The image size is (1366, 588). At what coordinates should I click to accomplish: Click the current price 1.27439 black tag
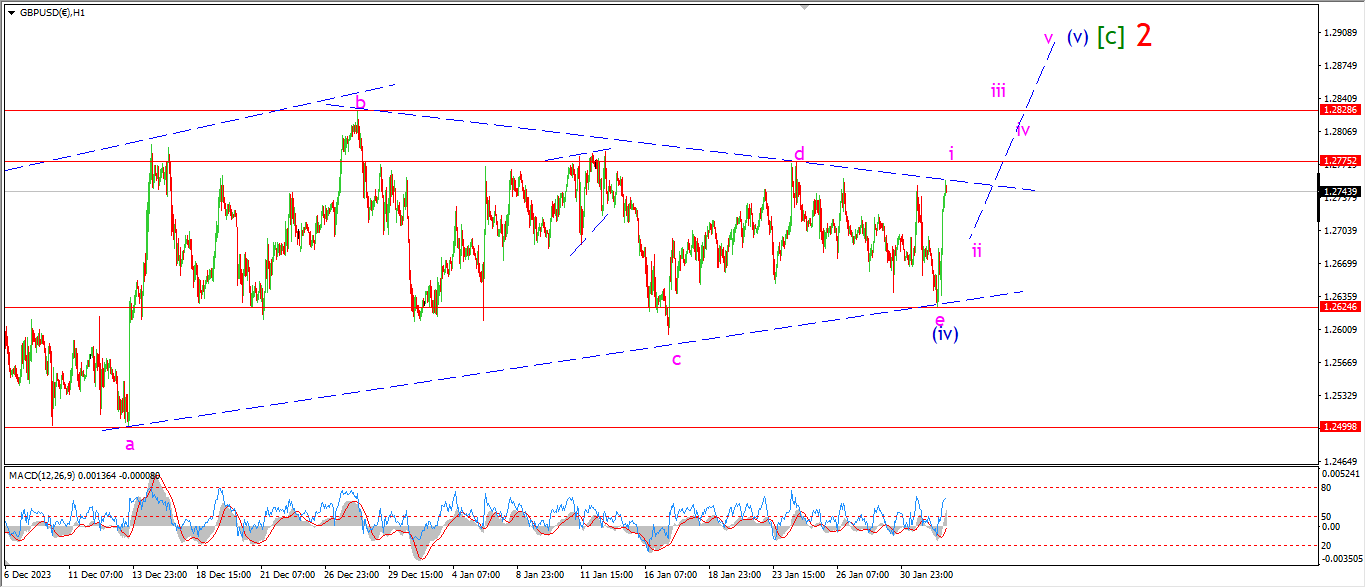coord(1339,192)
